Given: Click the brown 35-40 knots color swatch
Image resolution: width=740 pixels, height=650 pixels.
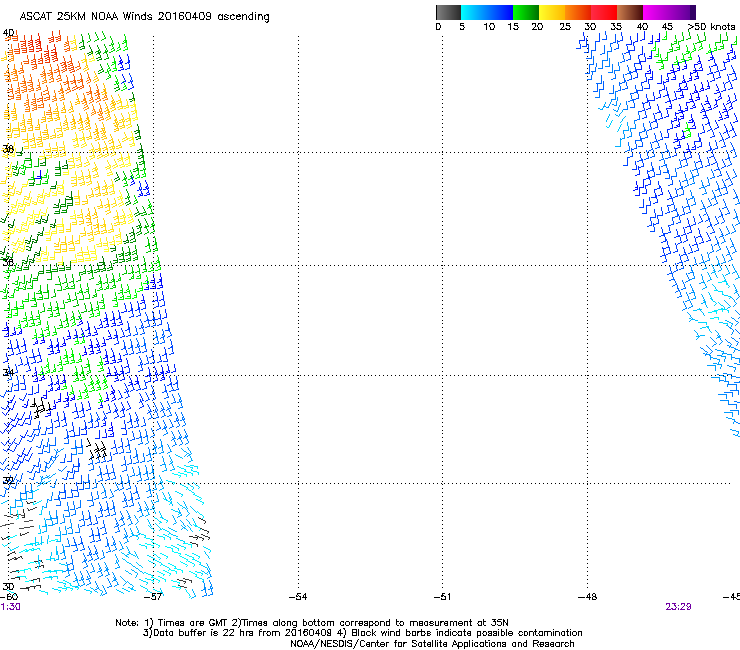Looking at the screenshot, I should 630,12.
